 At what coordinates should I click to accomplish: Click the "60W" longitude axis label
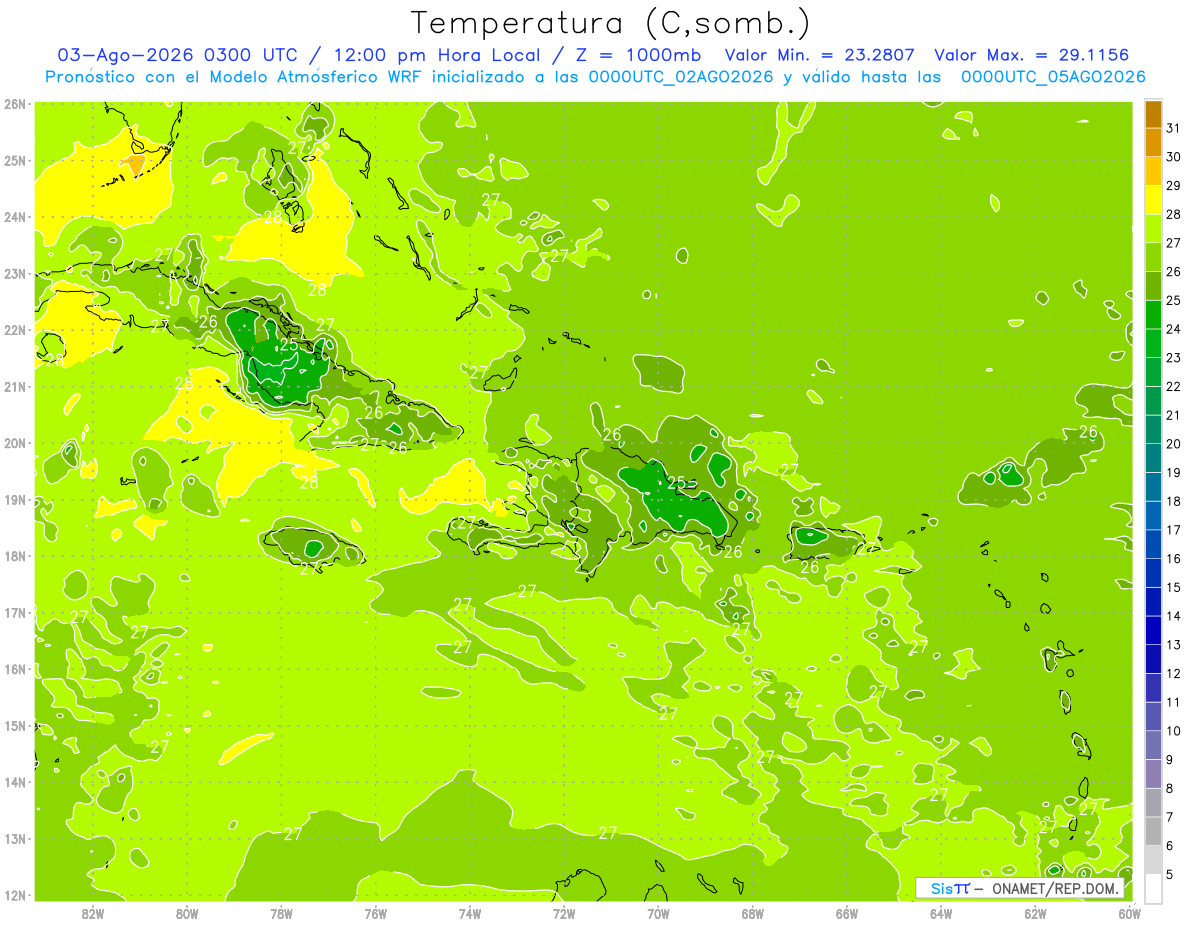[1130, 912]
